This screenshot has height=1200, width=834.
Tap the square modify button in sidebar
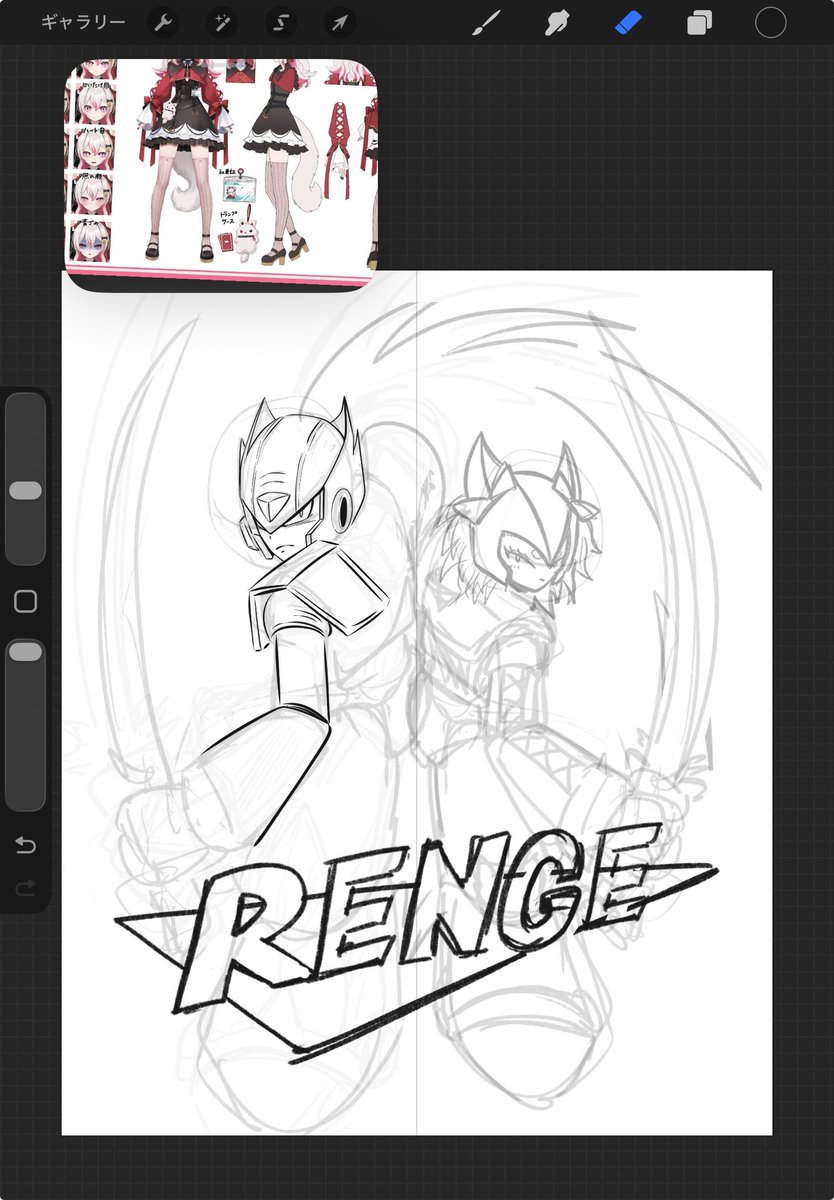[x=25, y=601]
